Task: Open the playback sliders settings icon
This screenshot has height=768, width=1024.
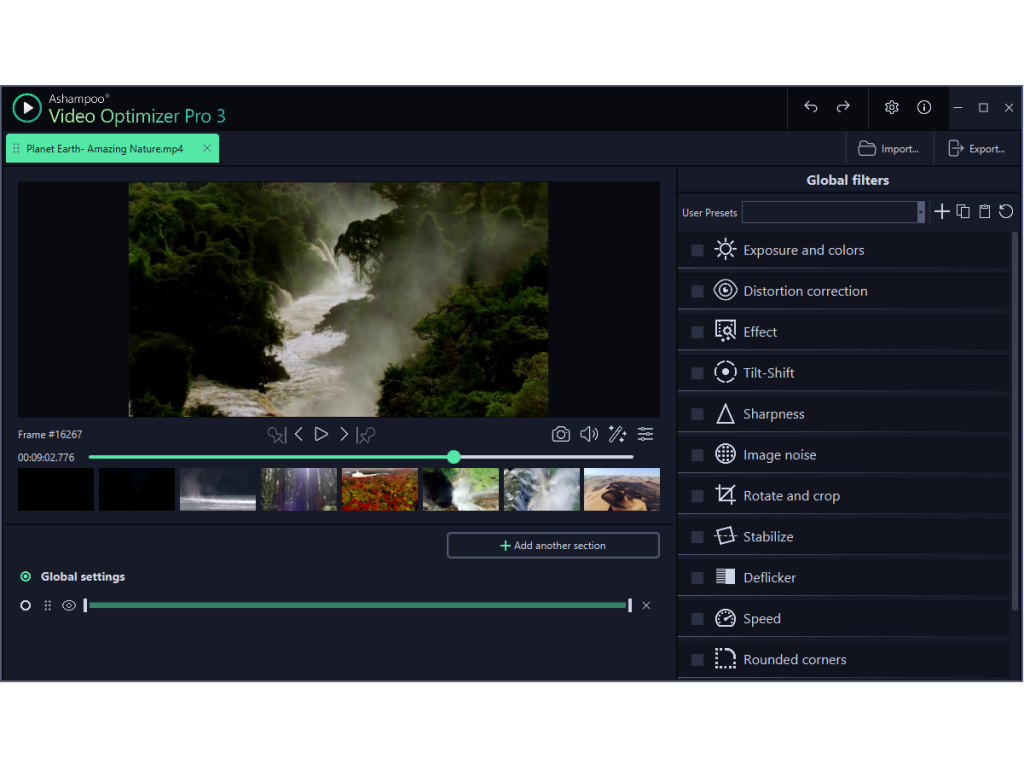Action: tap(646, 434)
